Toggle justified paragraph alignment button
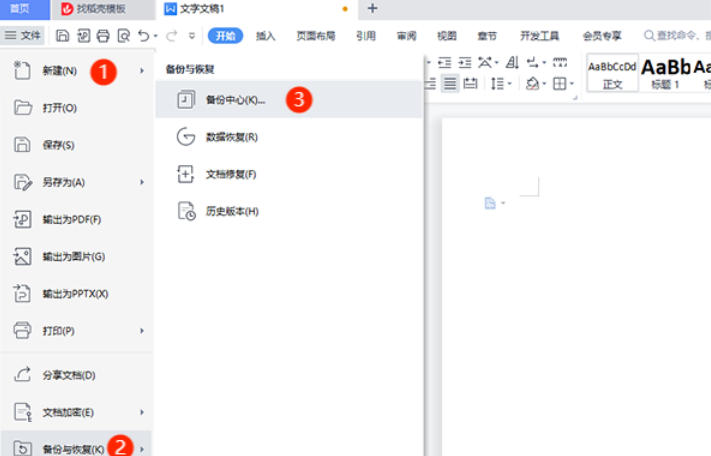This screenshot has height=456, width=711. pos(451,84)
